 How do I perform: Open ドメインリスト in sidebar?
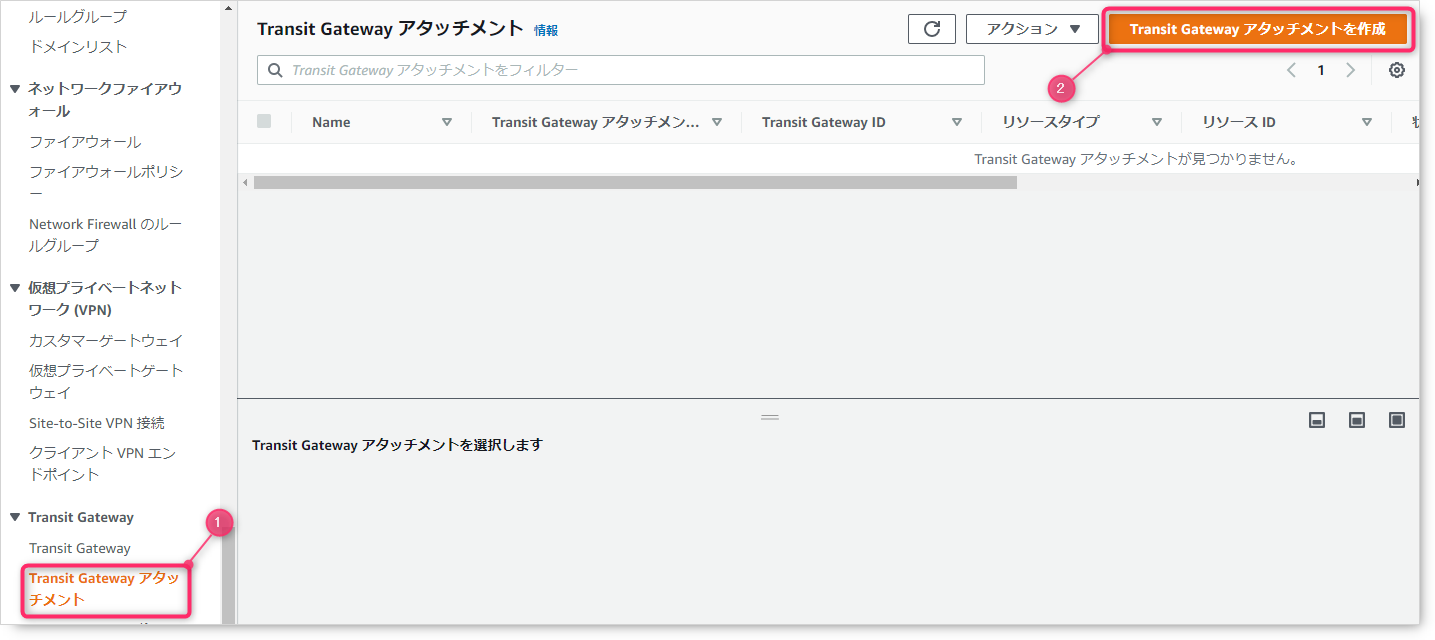coord(78,46)
